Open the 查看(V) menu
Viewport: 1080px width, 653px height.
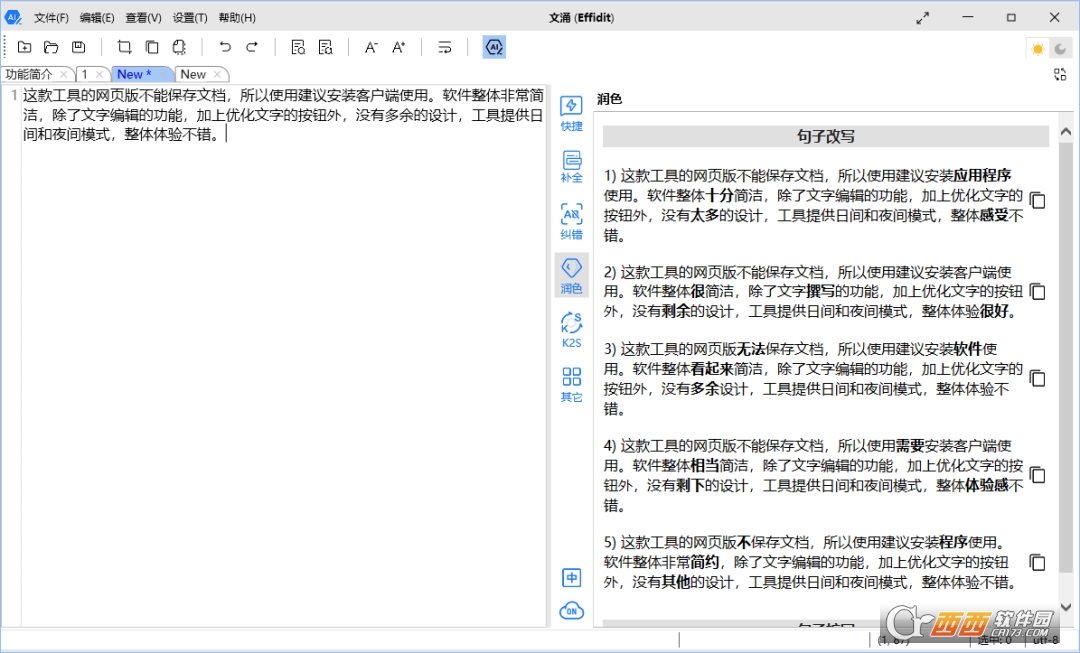143,18
